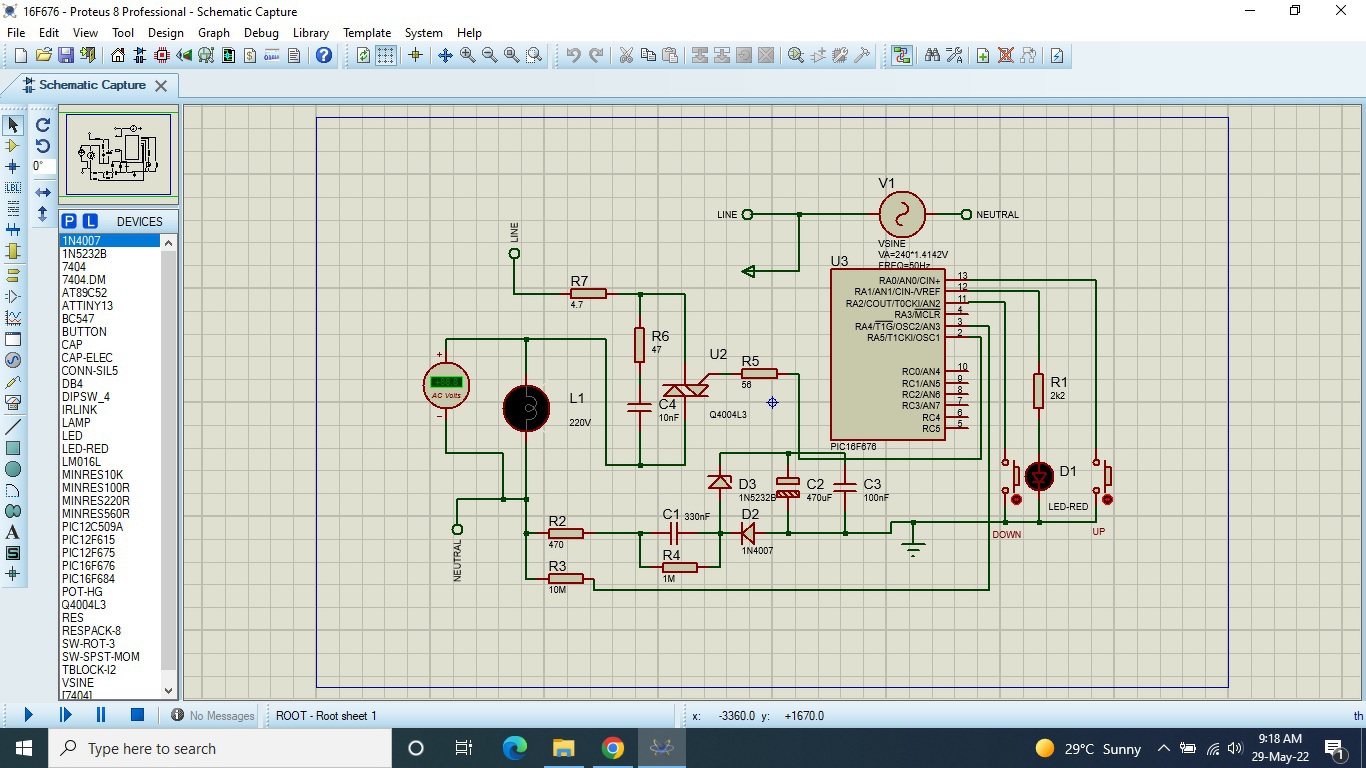1366x768 pixels.
Task: Select the 2D Graphics Box tool
Action: 13,448
